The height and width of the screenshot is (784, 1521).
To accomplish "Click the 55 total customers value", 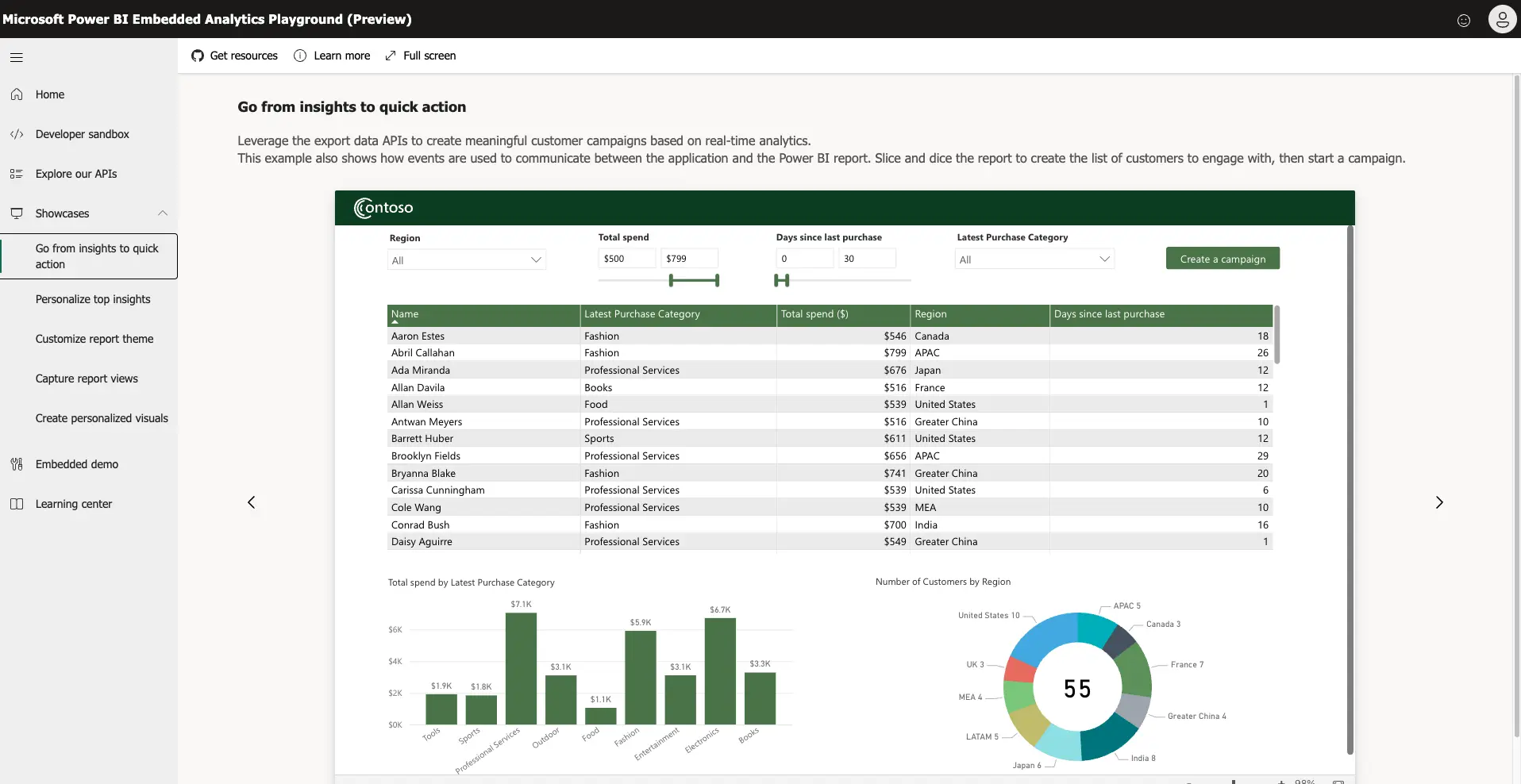I will tap(1077, 689).
